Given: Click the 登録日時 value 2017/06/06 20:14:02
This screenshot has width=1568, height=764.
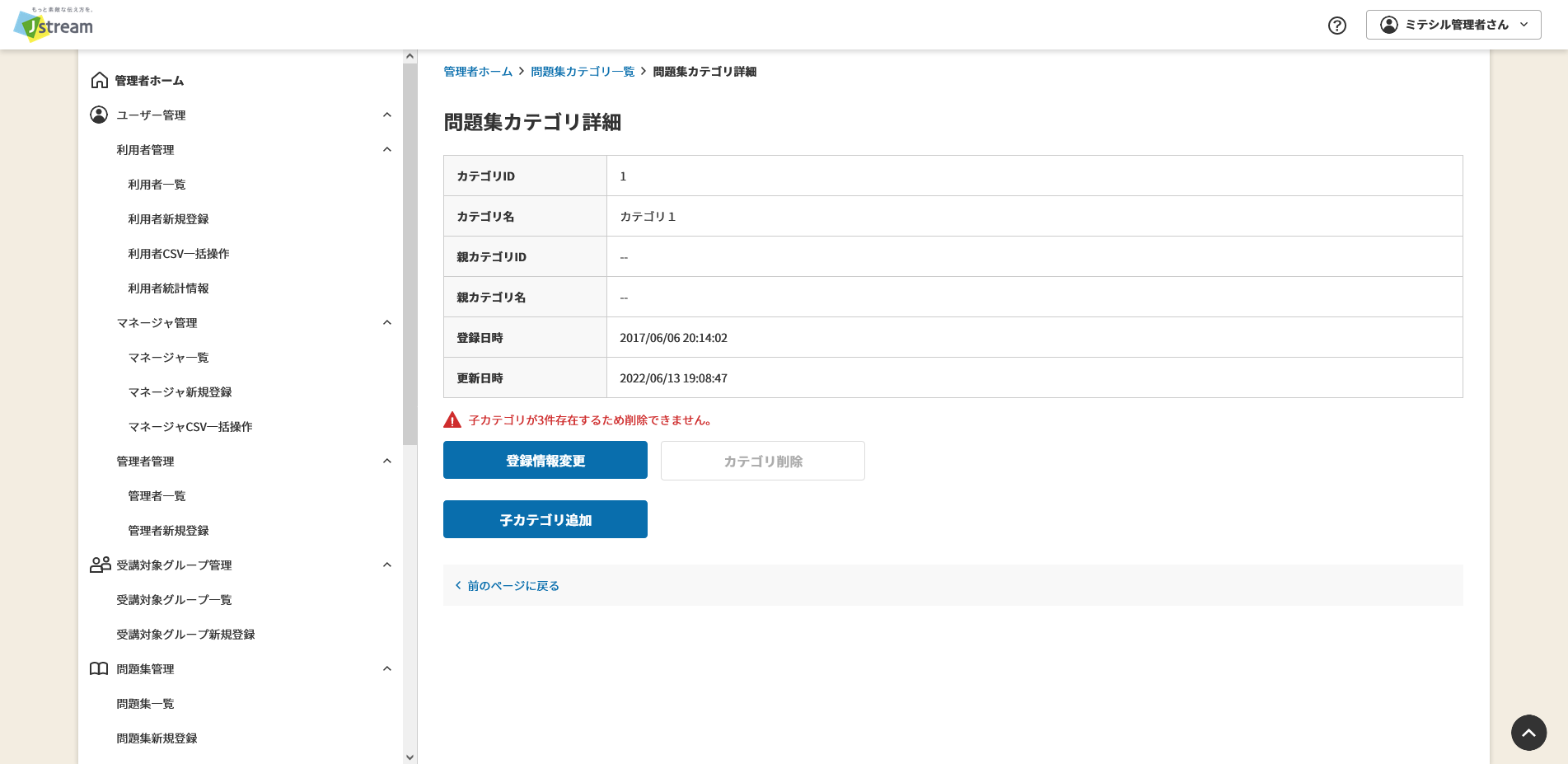Looking at the screenshot, I should [x=673, y=338].
